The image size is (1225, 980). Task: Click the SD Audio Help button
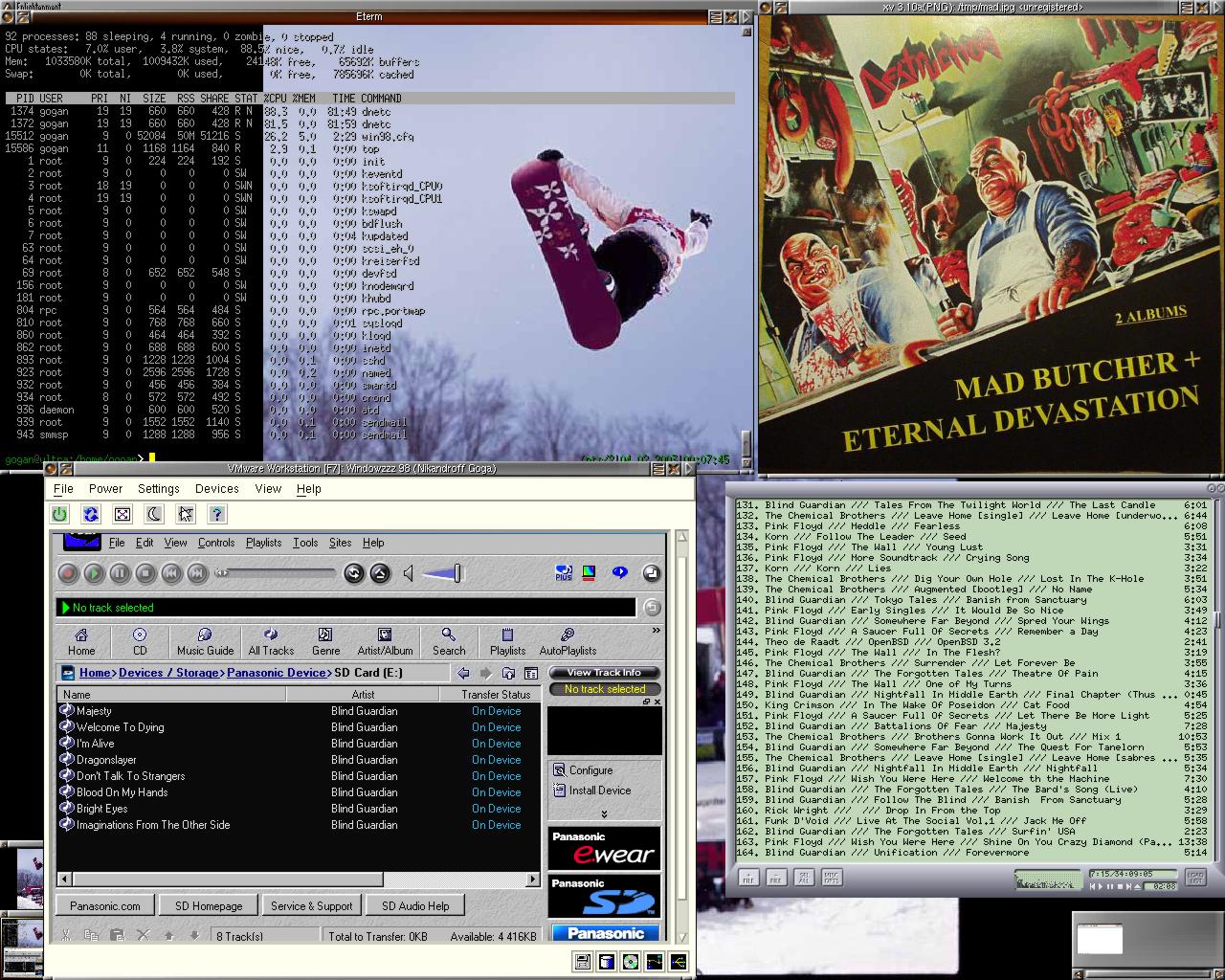(415, 905)
